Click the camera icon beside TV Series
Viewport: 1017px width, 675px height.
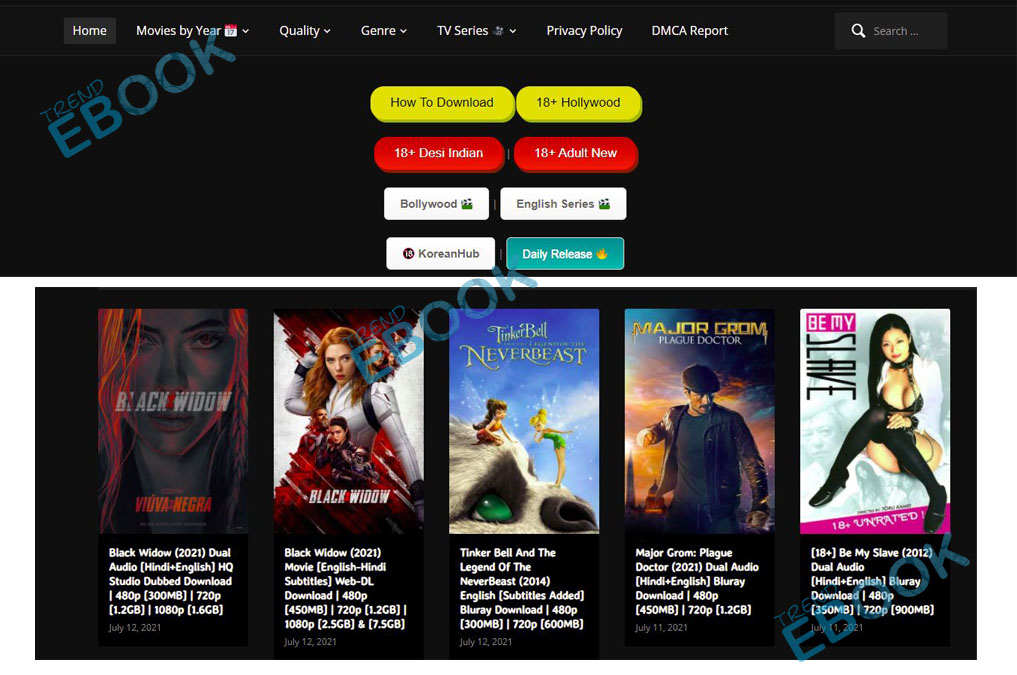(498, 30)
